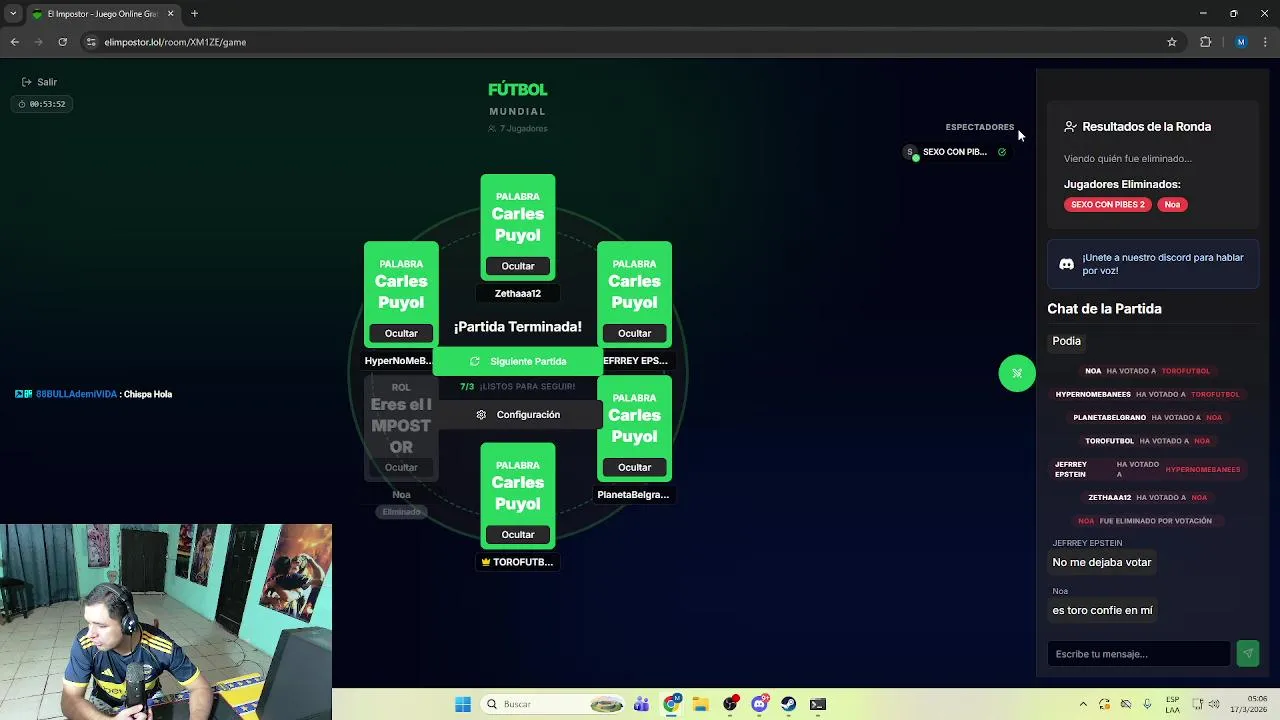Click the 'es toro confie en mí' message
Image resolution: width=1280 pixels, height=720 pixels.
pyautogui.click(x=1102, y=610)
